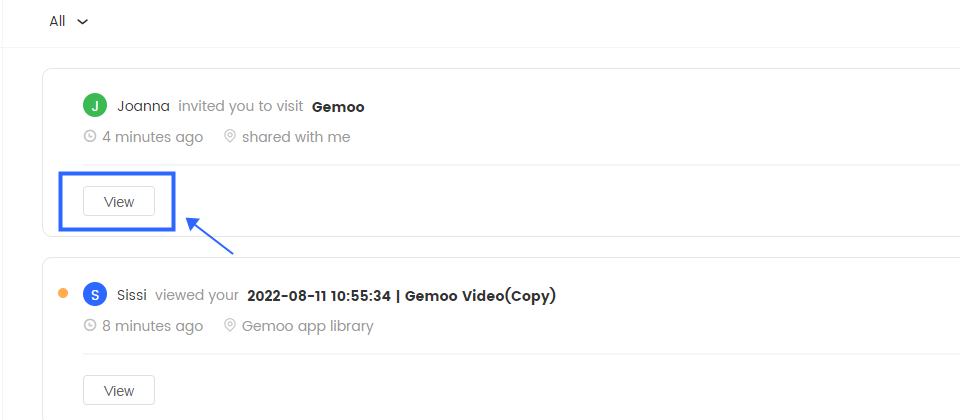960x420 pixels.
Task: Click Joanna's green J avatar
Action: pyautogui.click(x=95, y=106)
